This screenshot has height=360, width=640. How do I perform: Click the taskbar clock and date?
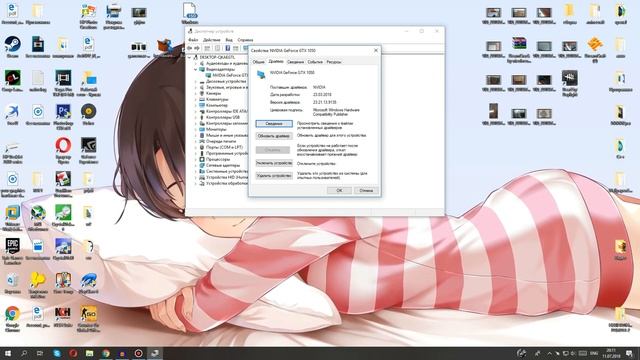(x=611, y=353)
